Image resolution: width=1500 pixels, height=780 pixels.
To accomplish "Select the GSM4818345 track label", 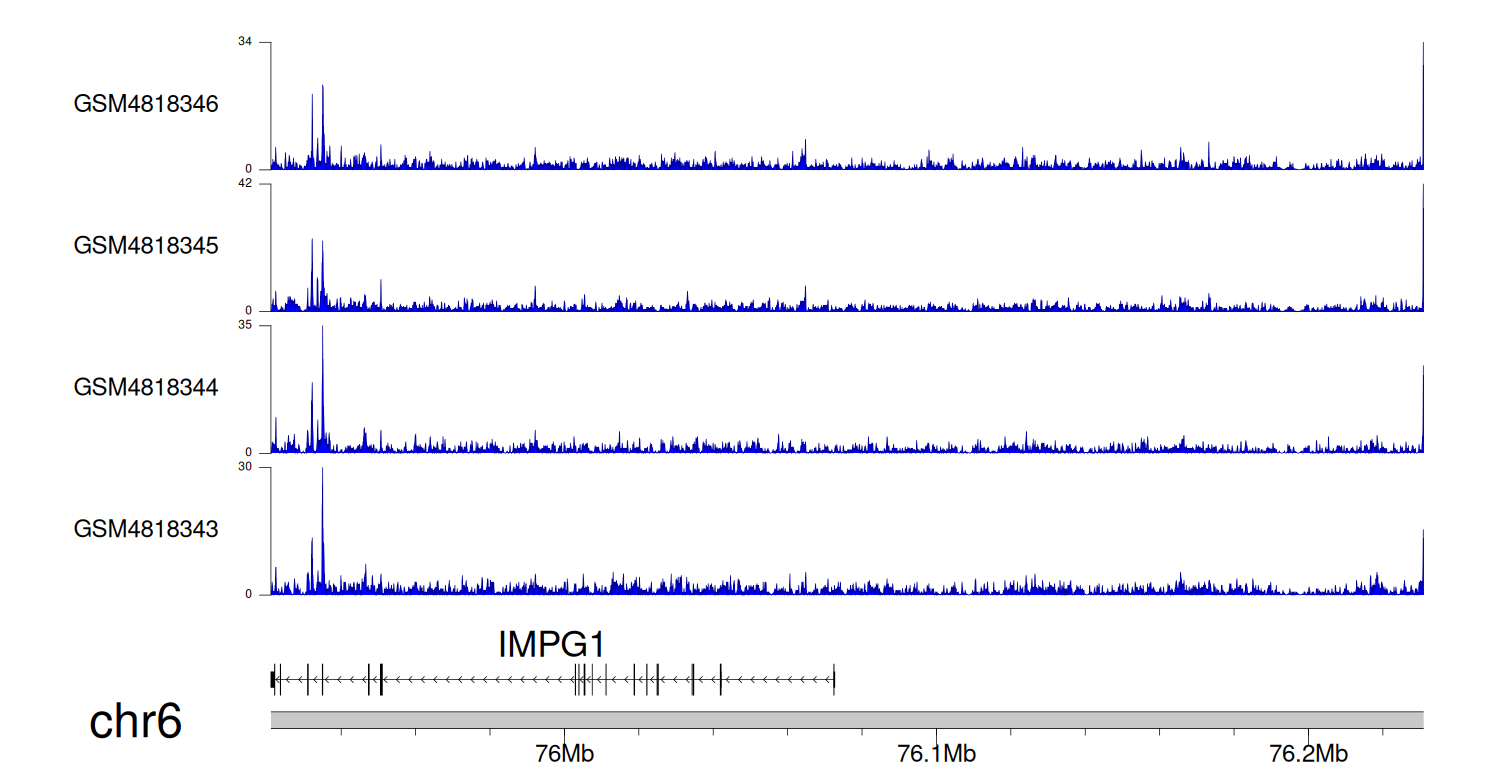I will coord(146,245).
